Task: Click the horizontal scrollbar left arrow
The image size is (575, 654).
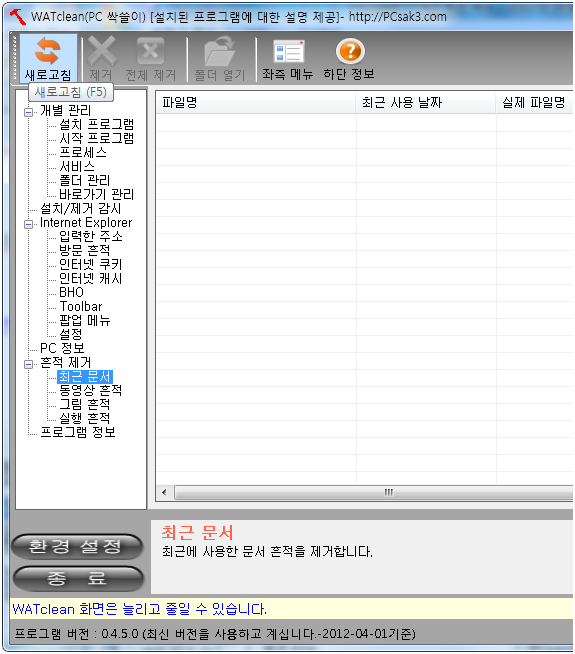Action: pos(164,493)
